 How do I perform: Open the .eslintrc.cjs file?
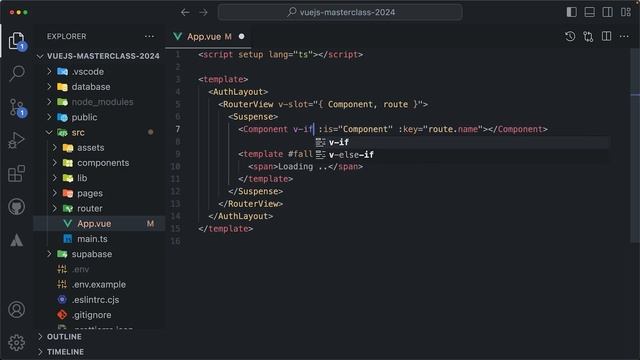[x=99, y=300]
